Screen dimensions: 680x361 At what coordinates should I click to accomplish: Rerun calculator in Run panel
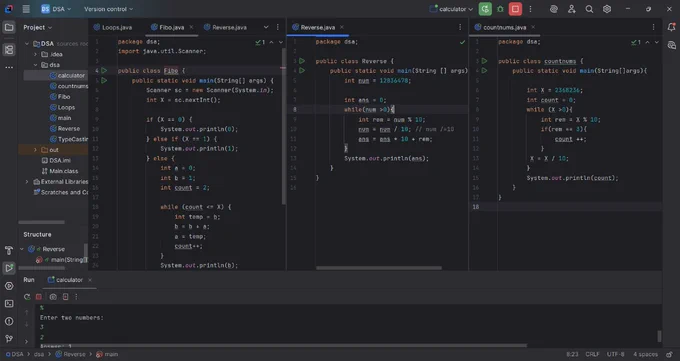point(27,297)
